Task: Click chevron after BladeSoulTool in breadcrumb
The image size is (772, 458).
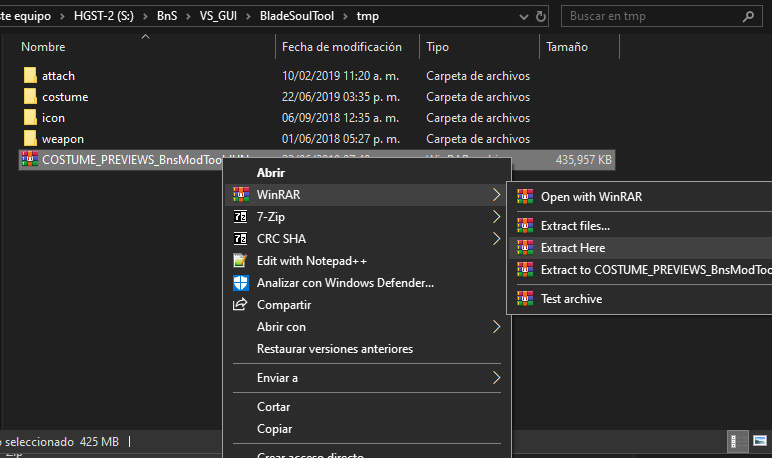Action: tap(345, 17)
